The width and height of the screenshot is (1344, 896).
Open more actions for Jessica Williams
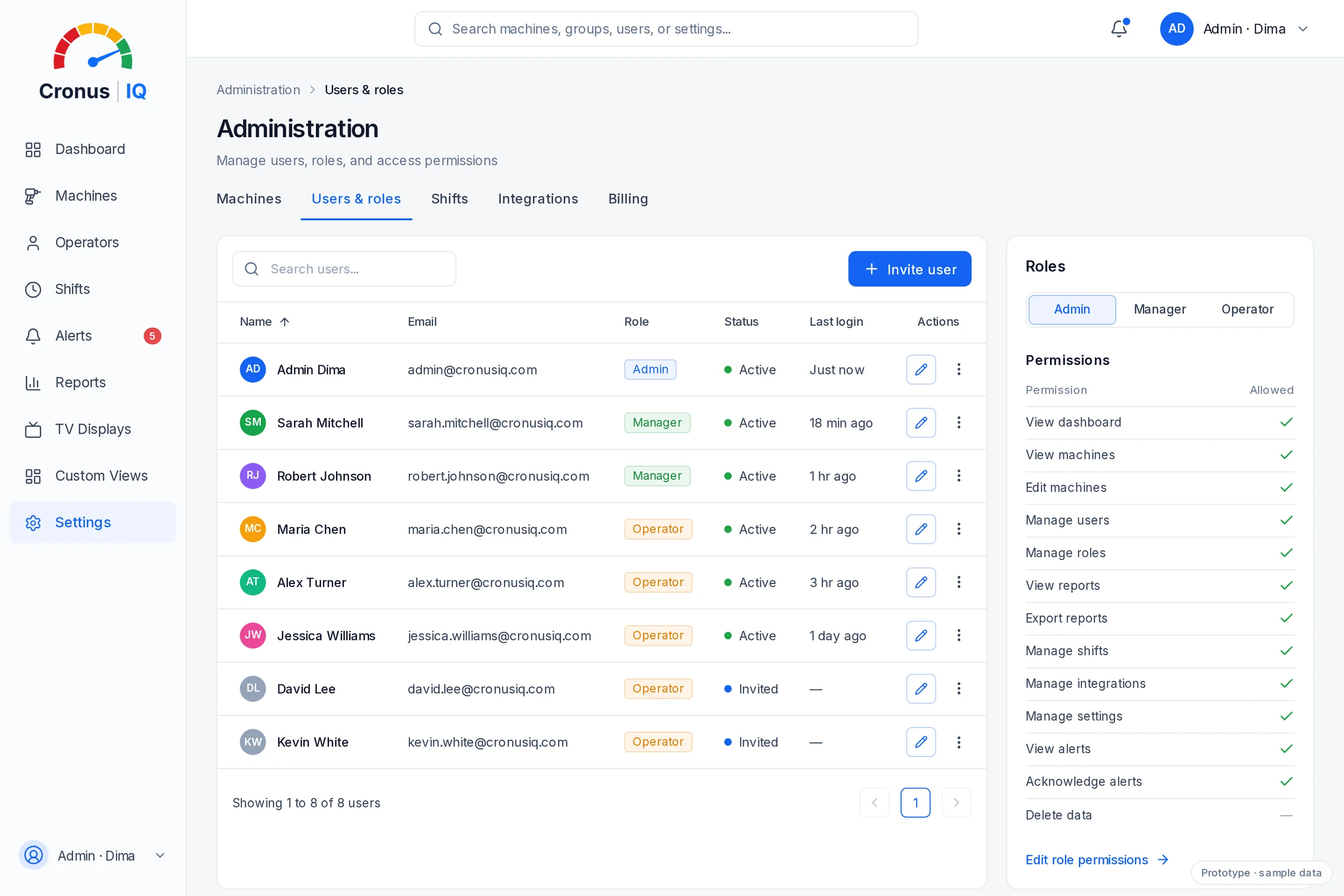point(959,636)
